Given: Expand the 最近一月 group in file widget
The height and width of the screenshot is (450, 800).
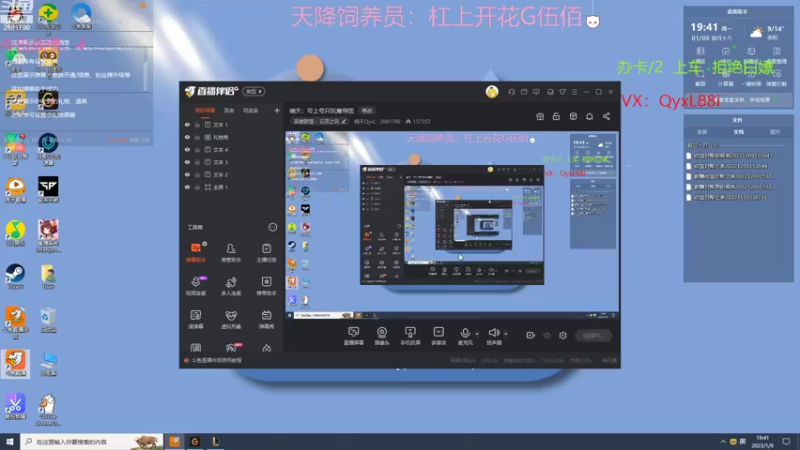Looking at the screenshot, I should pyautogui.click(x=703, y=145).
